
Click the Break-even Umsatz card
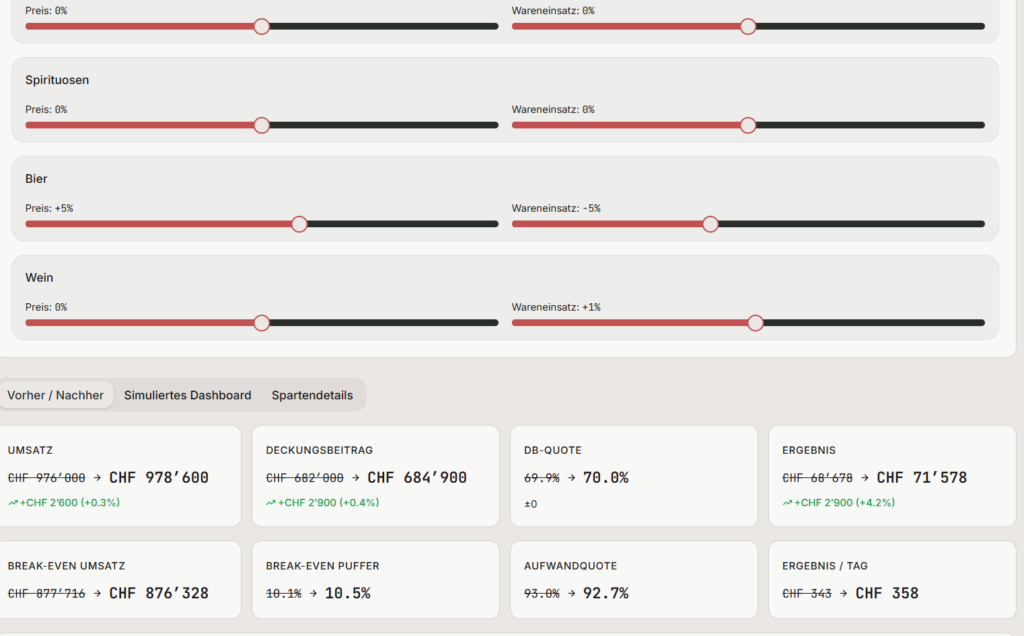click(120, 580)
